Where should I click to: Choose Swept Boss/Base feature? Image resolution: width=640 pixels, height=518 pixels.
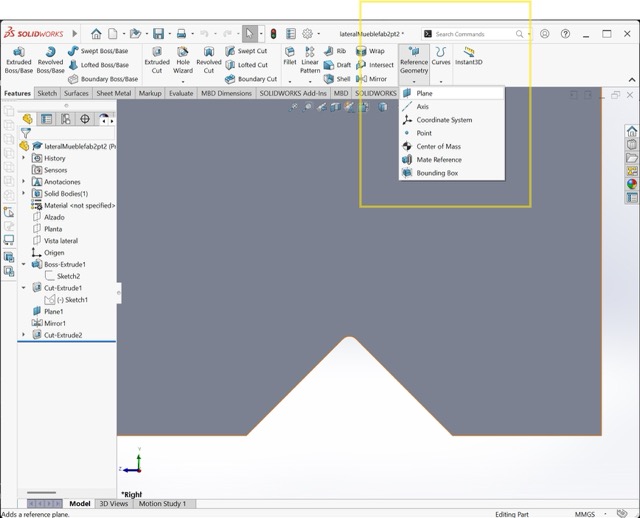click(98, 51)
